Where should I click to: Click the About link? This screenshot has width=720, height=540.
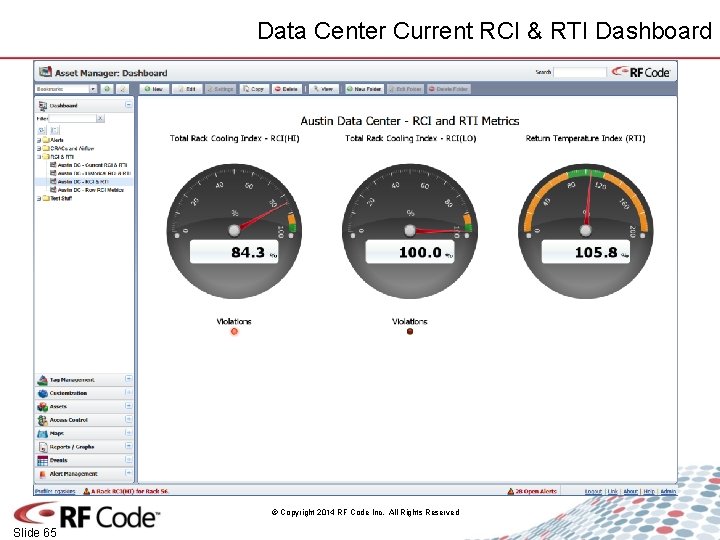(x=630, y=491)
